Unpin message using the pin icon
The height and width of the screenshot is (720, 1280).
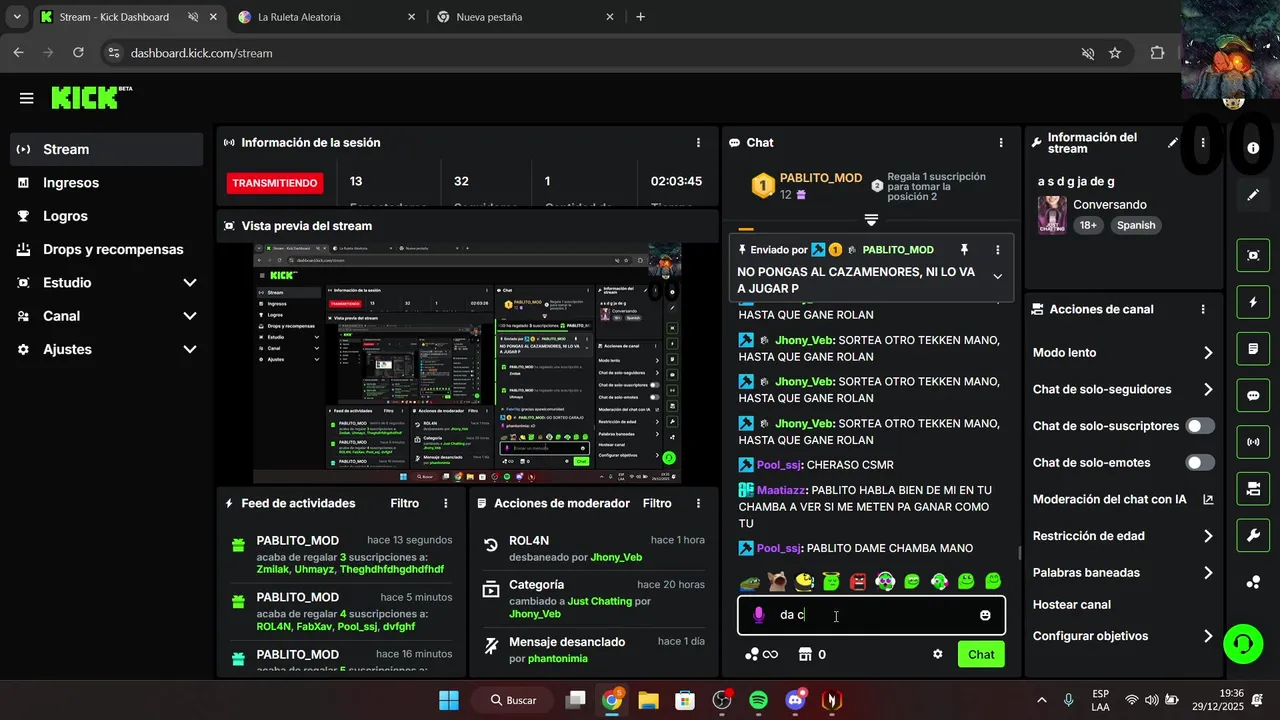click(x=964, y=250)
